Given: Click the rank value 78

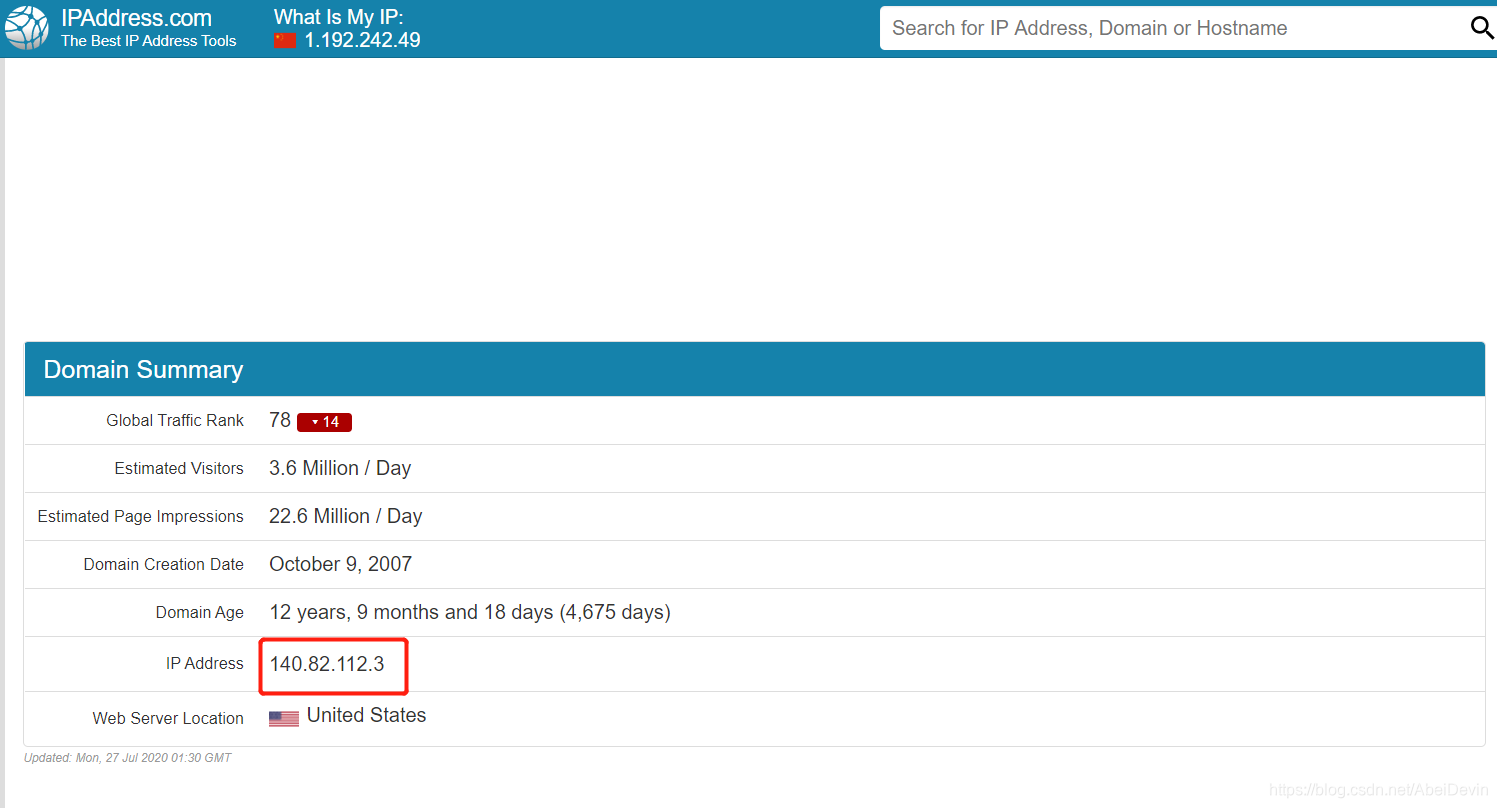Looking at the screenshot, I should [280, 421].
